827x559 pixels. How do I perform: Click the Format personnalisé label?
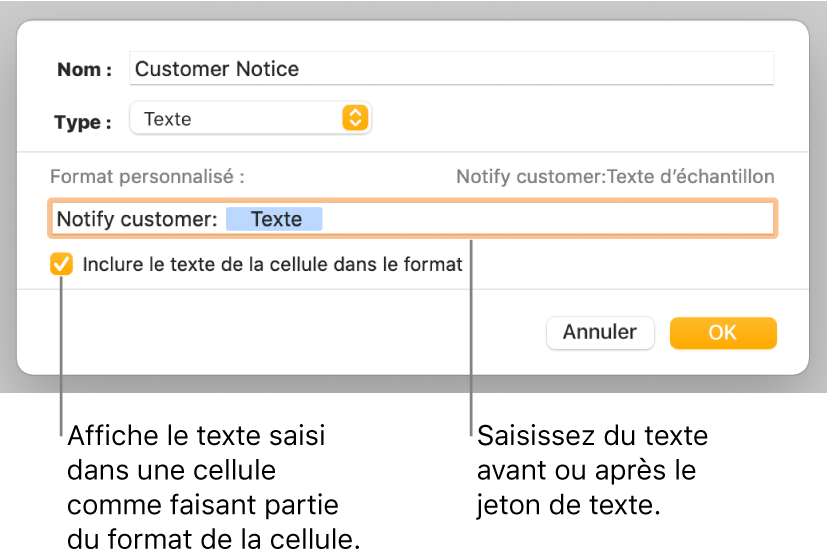point(147,177)
